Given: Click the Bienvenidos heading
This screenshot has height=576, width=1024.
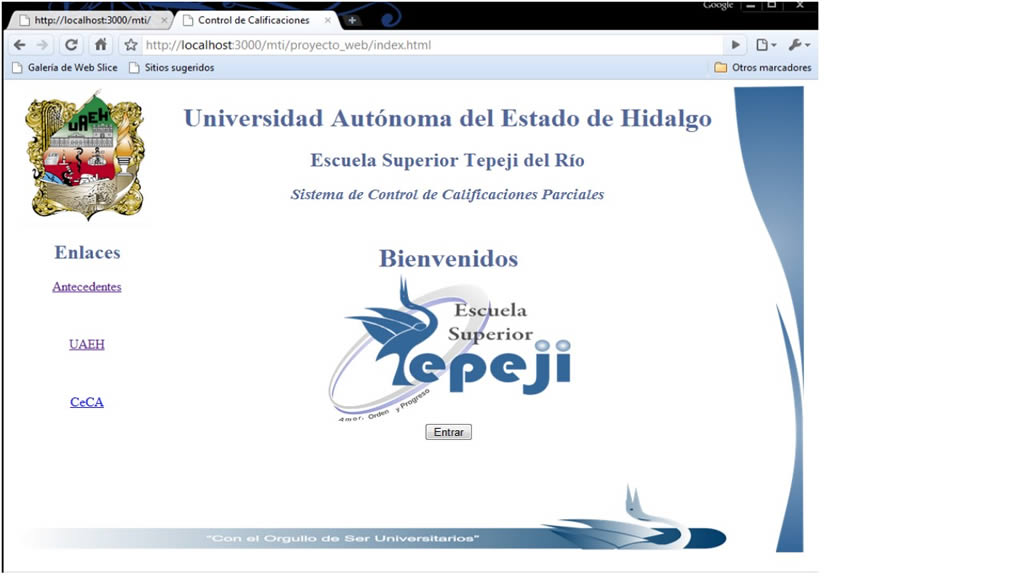Looking at the screenshot, I should 449,259.
